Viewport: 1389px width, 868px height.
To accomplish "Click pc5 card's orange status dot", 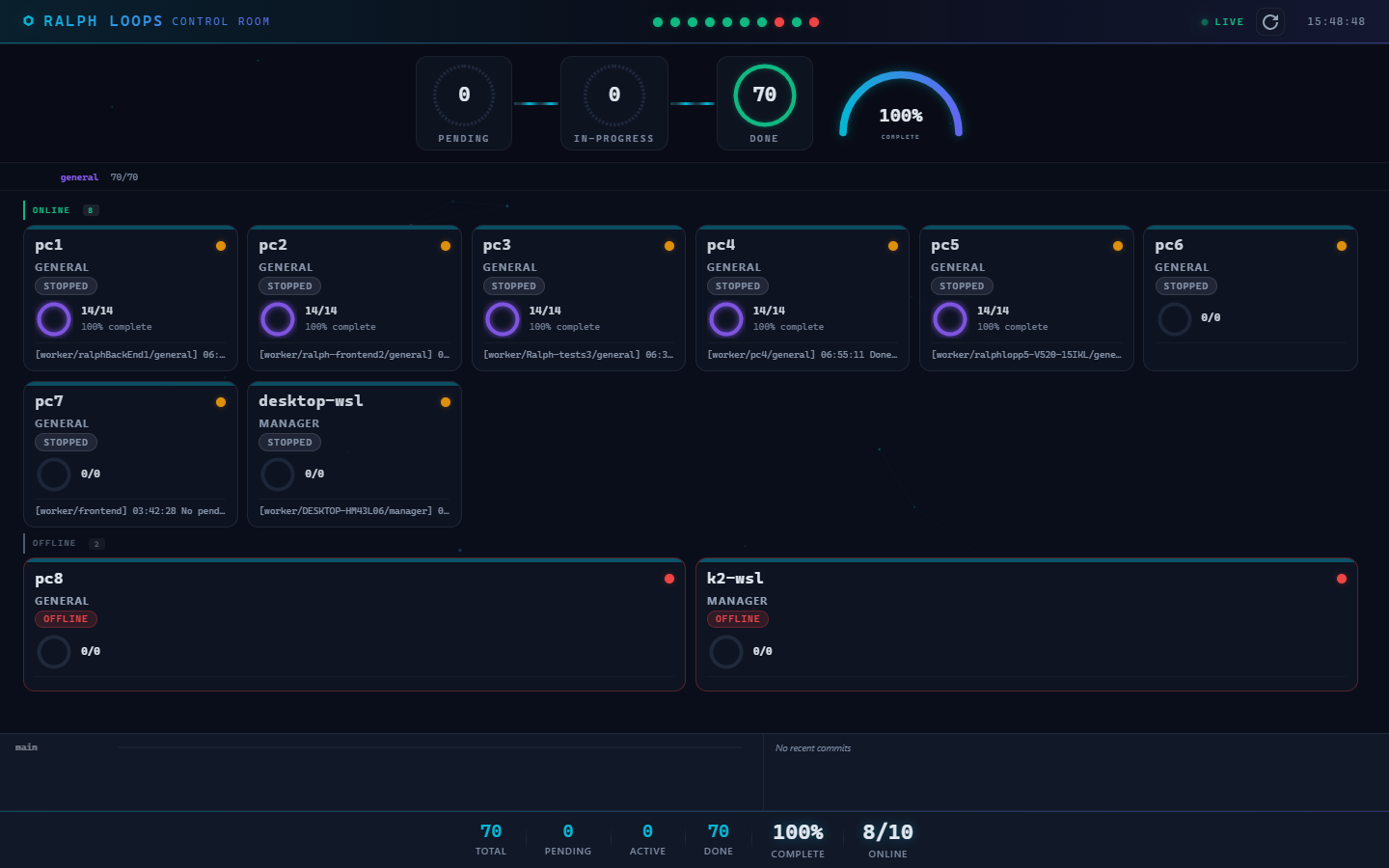I will point(1118,246).
